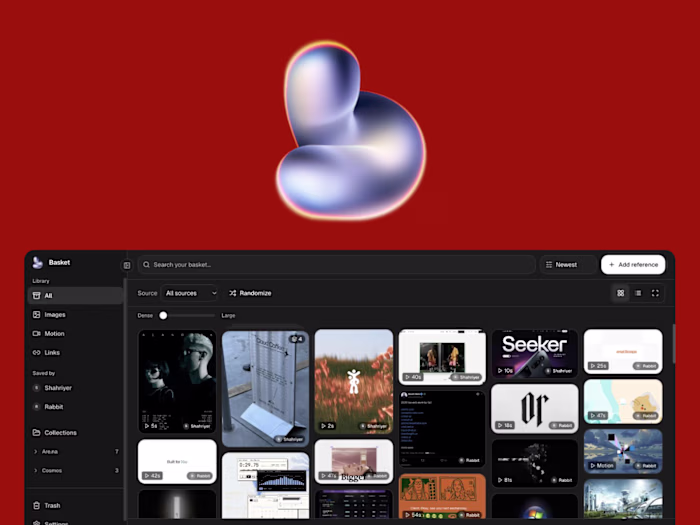Viewport: 700px width, 525px height.
Task: Click the slider track near Large
Action: (211, 316)
